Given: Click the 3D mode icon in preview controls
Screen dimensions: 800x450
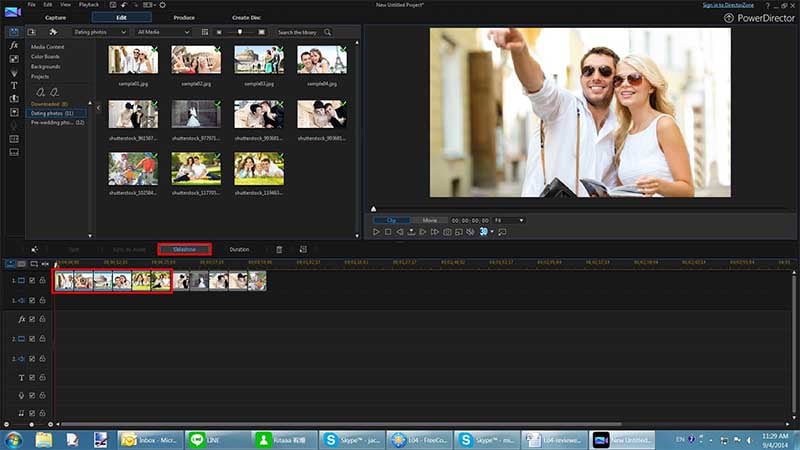Looking at the screenshot, I should 483,232.
